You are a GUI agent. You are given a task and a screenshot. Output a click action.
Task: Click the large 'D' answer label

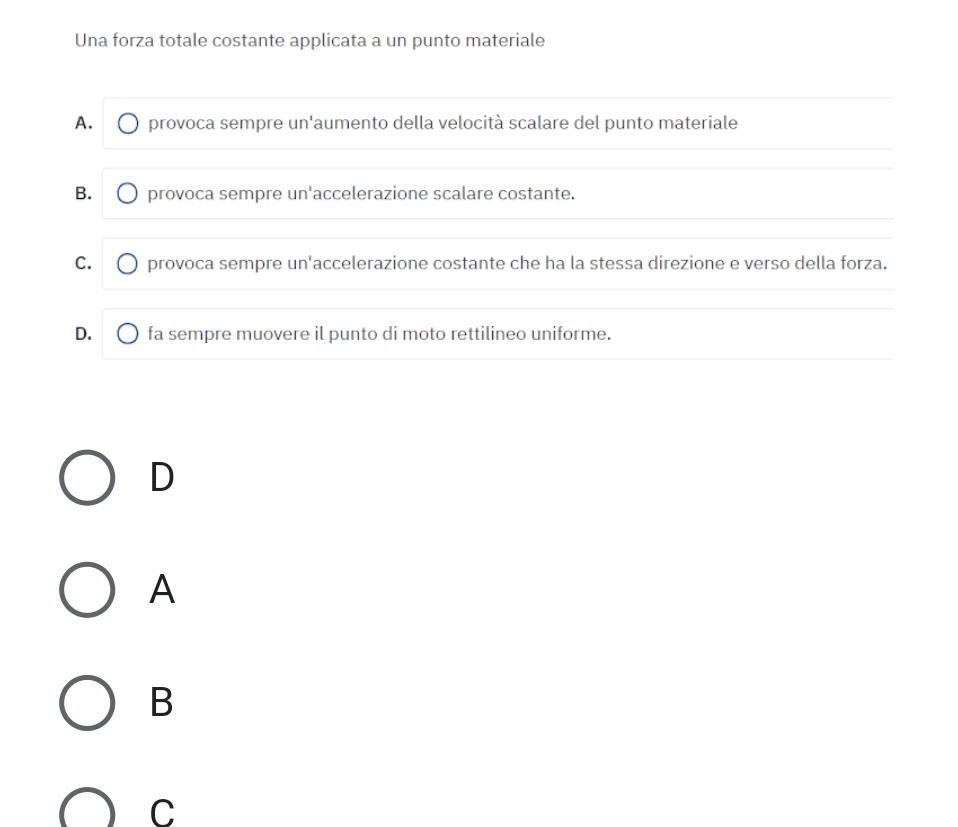(162, 477)
